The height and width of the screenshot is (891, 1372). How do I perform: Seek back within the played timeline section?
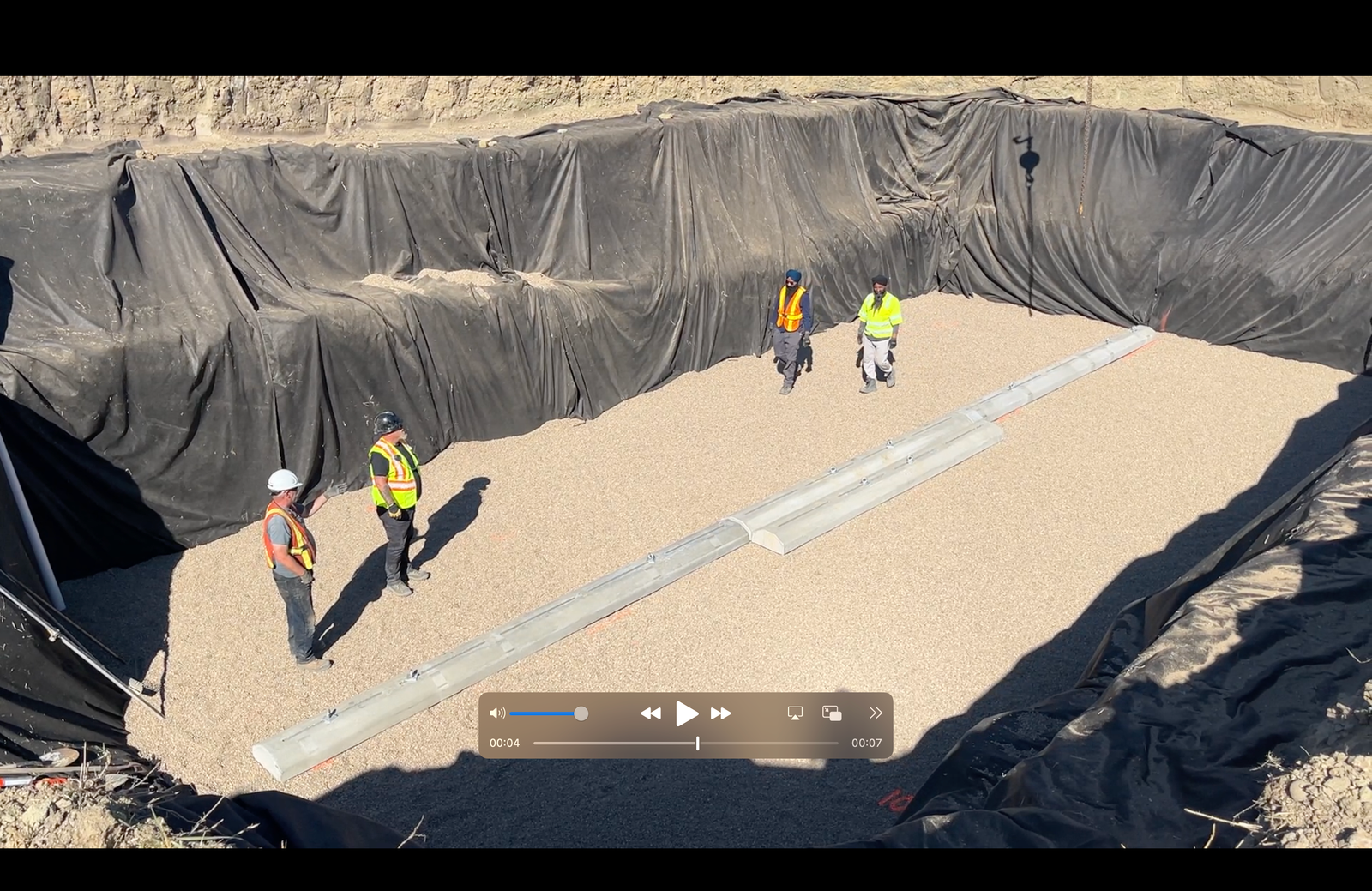(609, 744)
